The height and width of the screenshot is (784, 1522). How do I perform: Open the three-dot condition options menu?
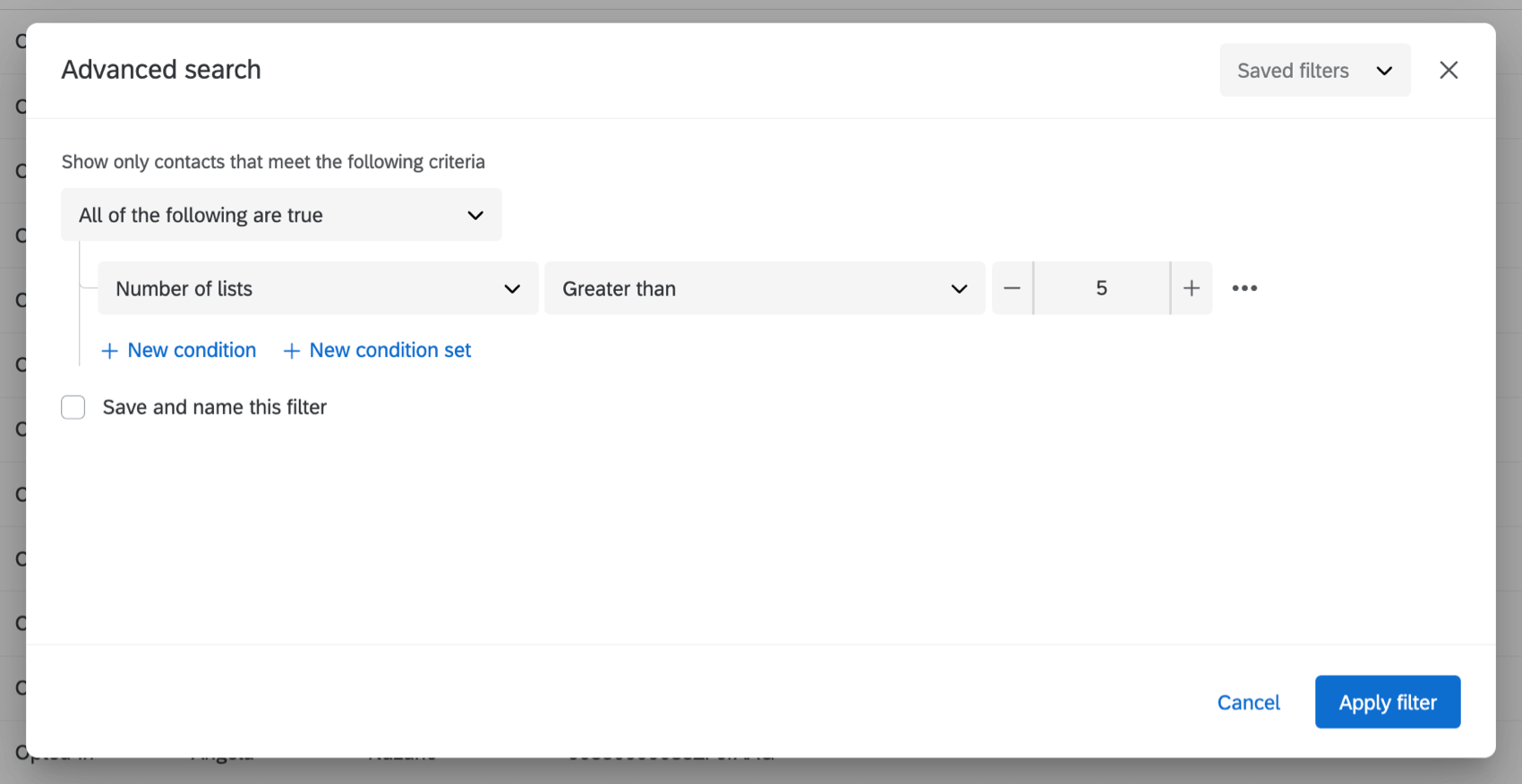click(1244, 288)
